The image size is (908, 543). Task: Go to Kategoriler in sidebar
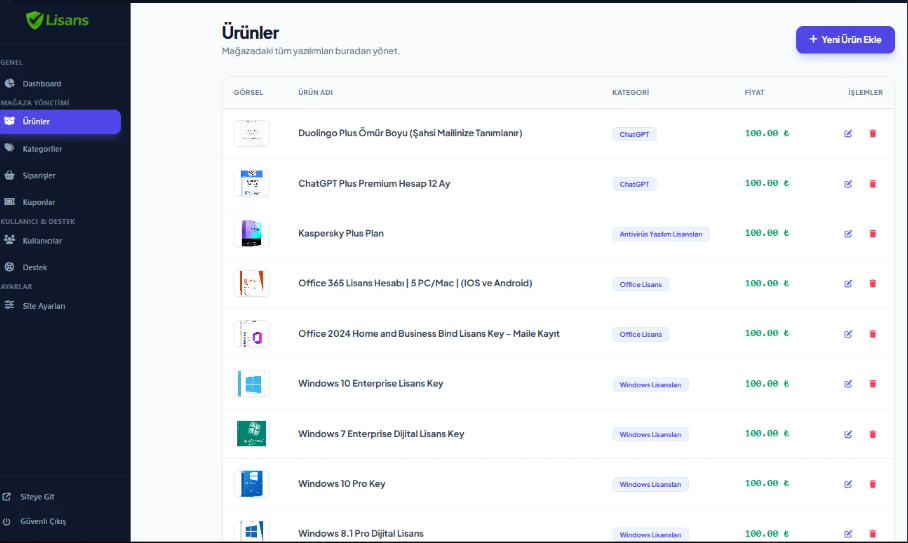point(42,149)
